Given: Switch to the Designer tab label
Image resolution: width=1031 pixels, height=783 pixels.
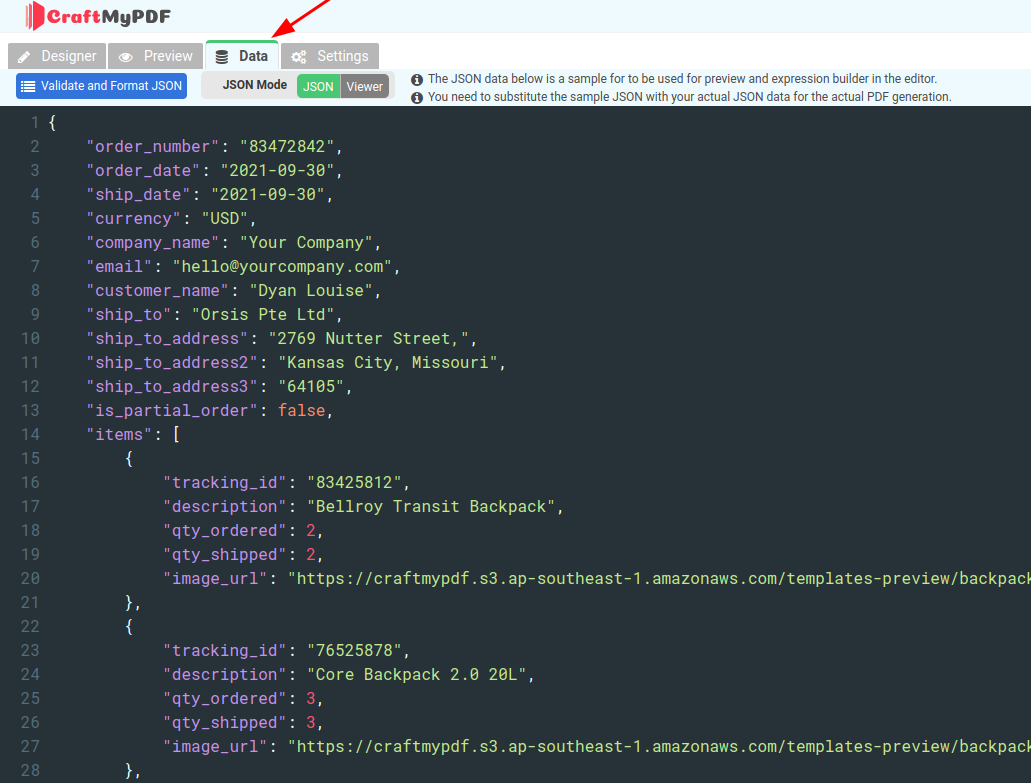Looking at the screenshot, I should [x=69, y=56].
